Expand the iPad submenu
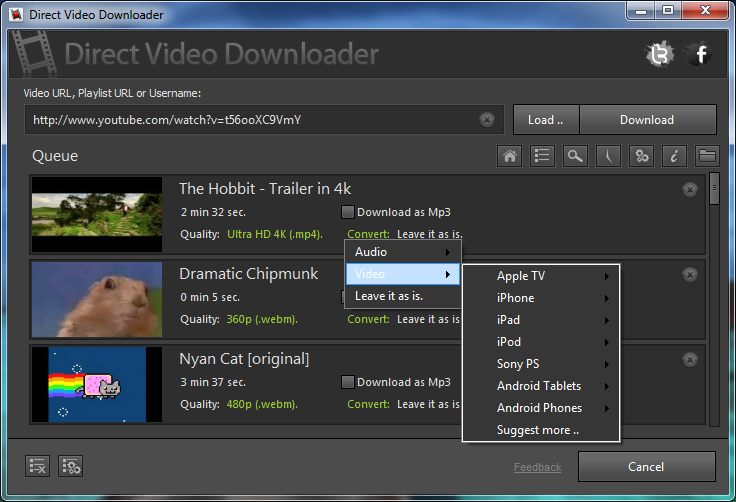 pyautogui.click(x=541, y=320)
